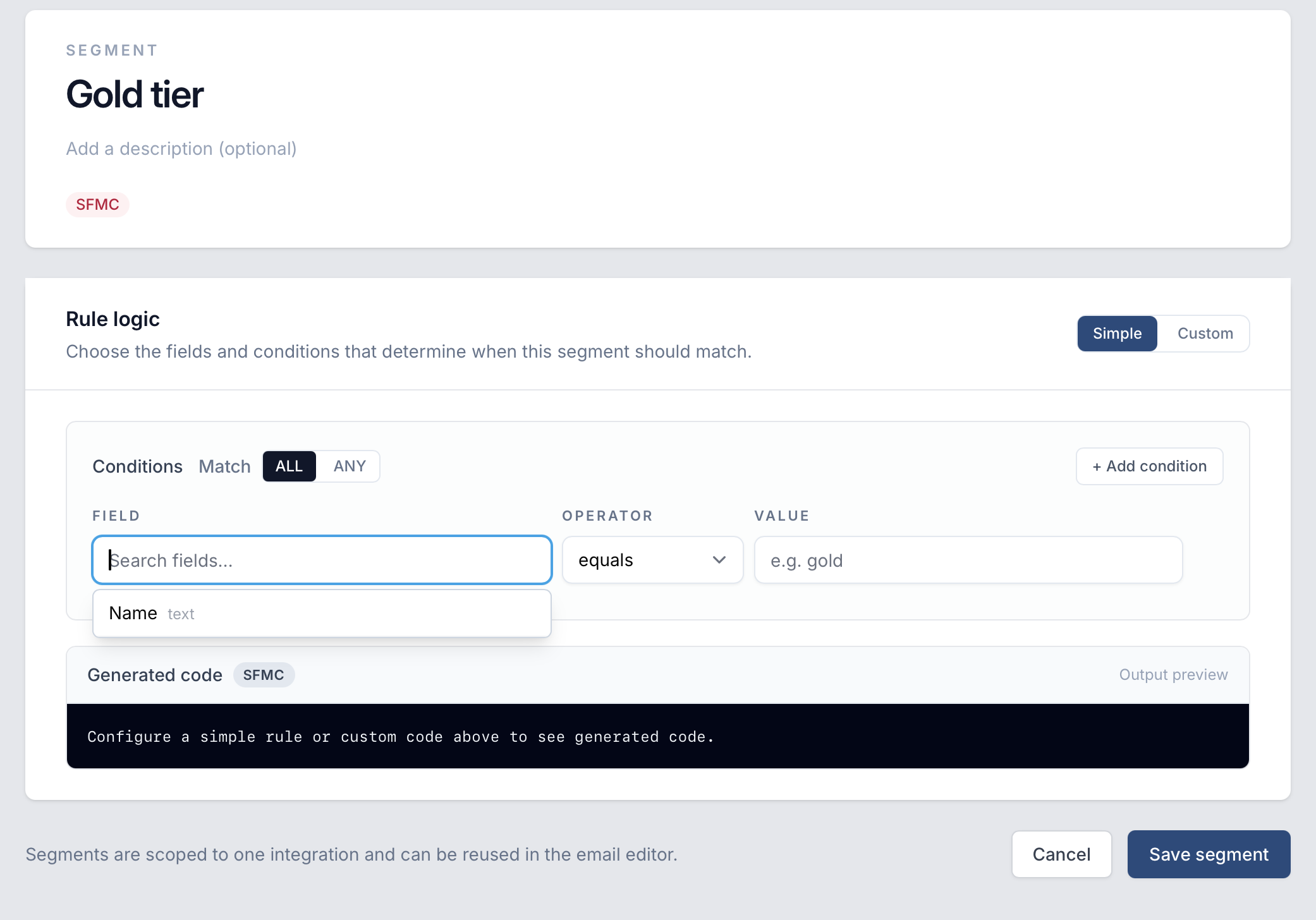
Task: Expand the equals operator chevron
Action: tap(719, 560)
